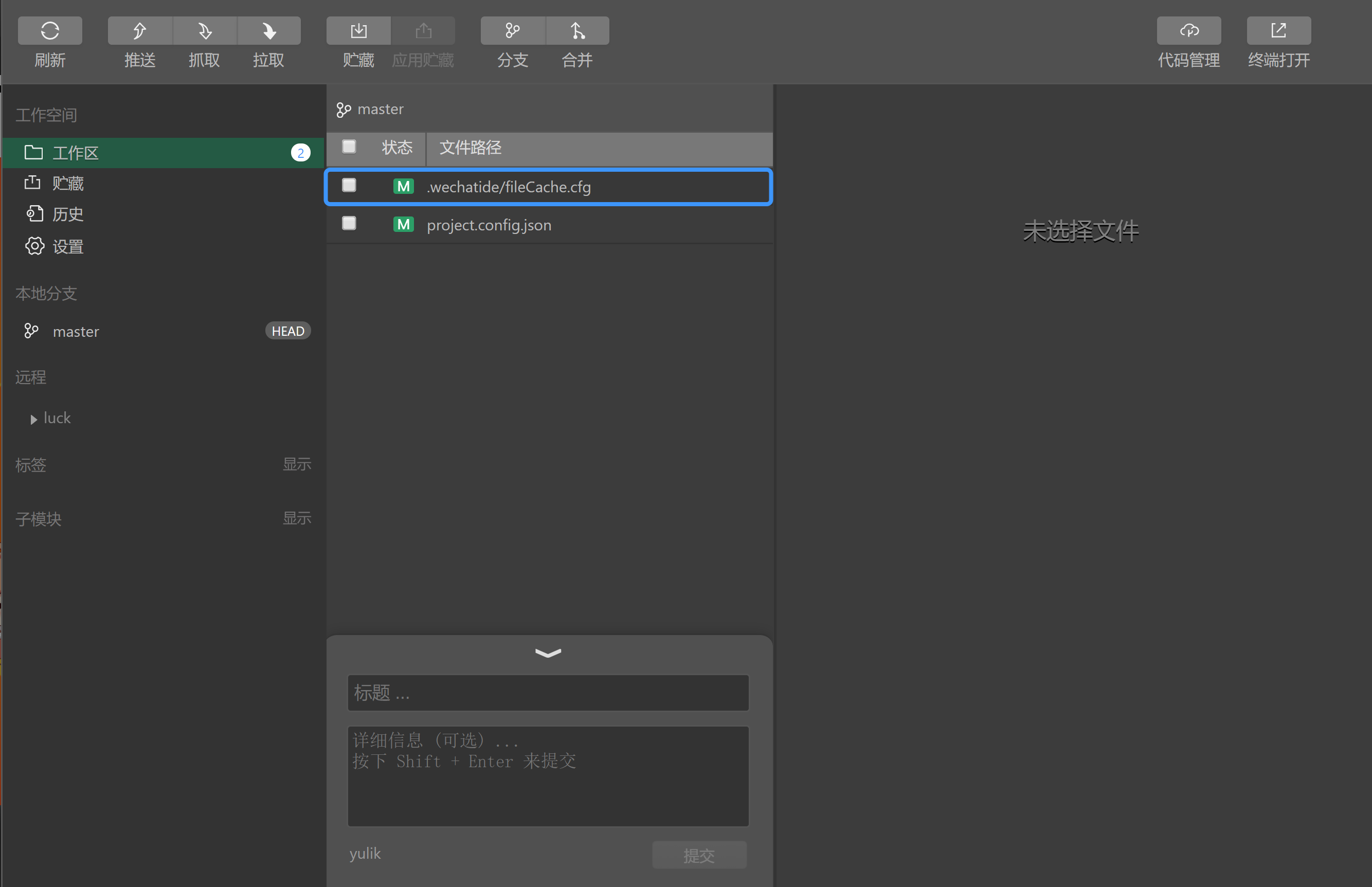Click the Stash (贮藏) toolbar icon

(358, 30)
